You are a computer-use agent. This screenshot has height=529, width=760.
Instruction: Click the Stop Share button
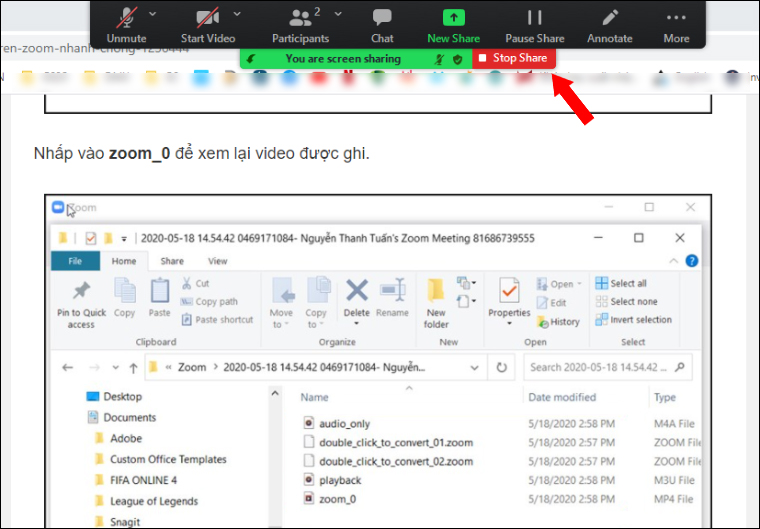point(514,58)
